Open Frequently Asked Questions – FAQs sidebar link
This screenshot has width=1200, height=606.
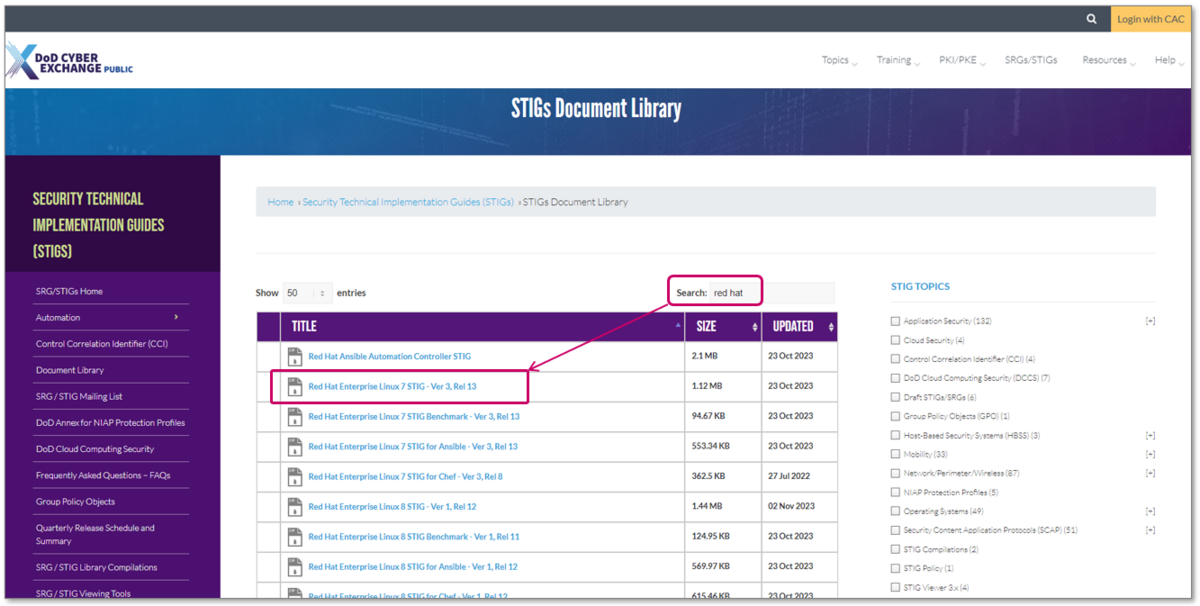(x=103, y=475)
